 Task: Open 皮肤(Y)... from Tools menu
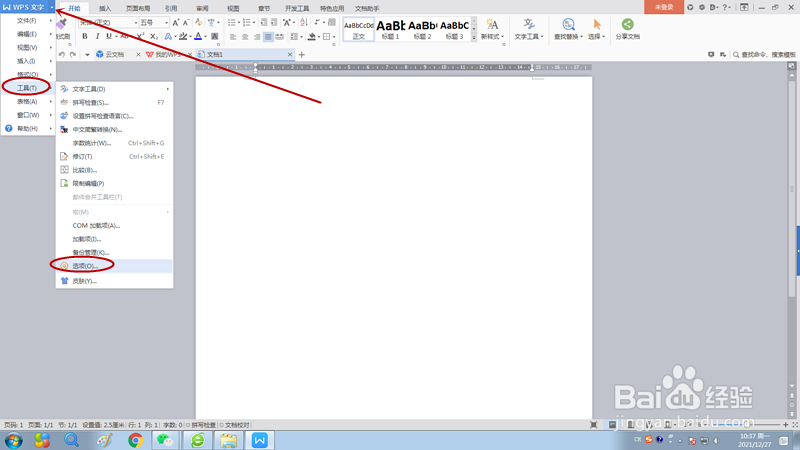114,281
